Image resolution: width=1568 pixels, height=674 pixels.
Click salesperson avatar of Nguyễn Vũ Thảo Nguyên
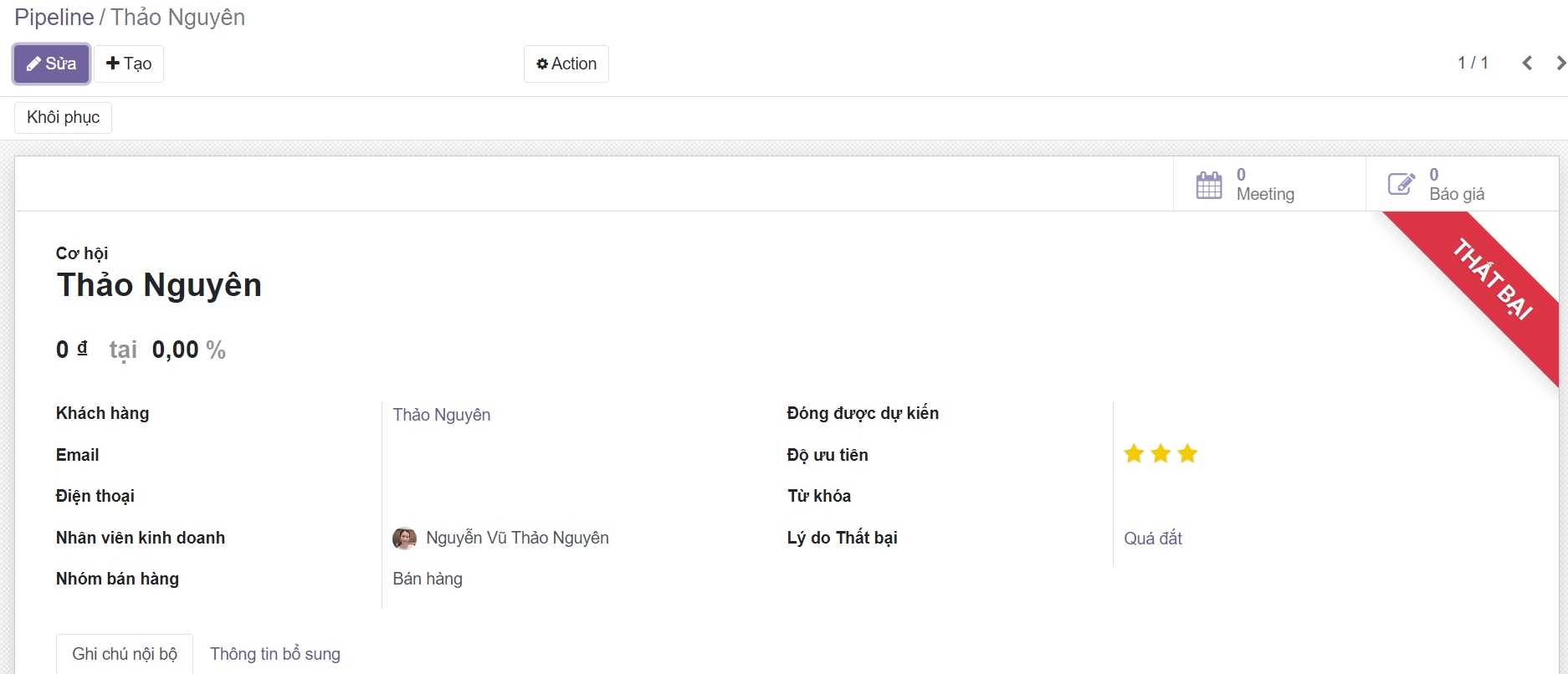coord(404,539)
